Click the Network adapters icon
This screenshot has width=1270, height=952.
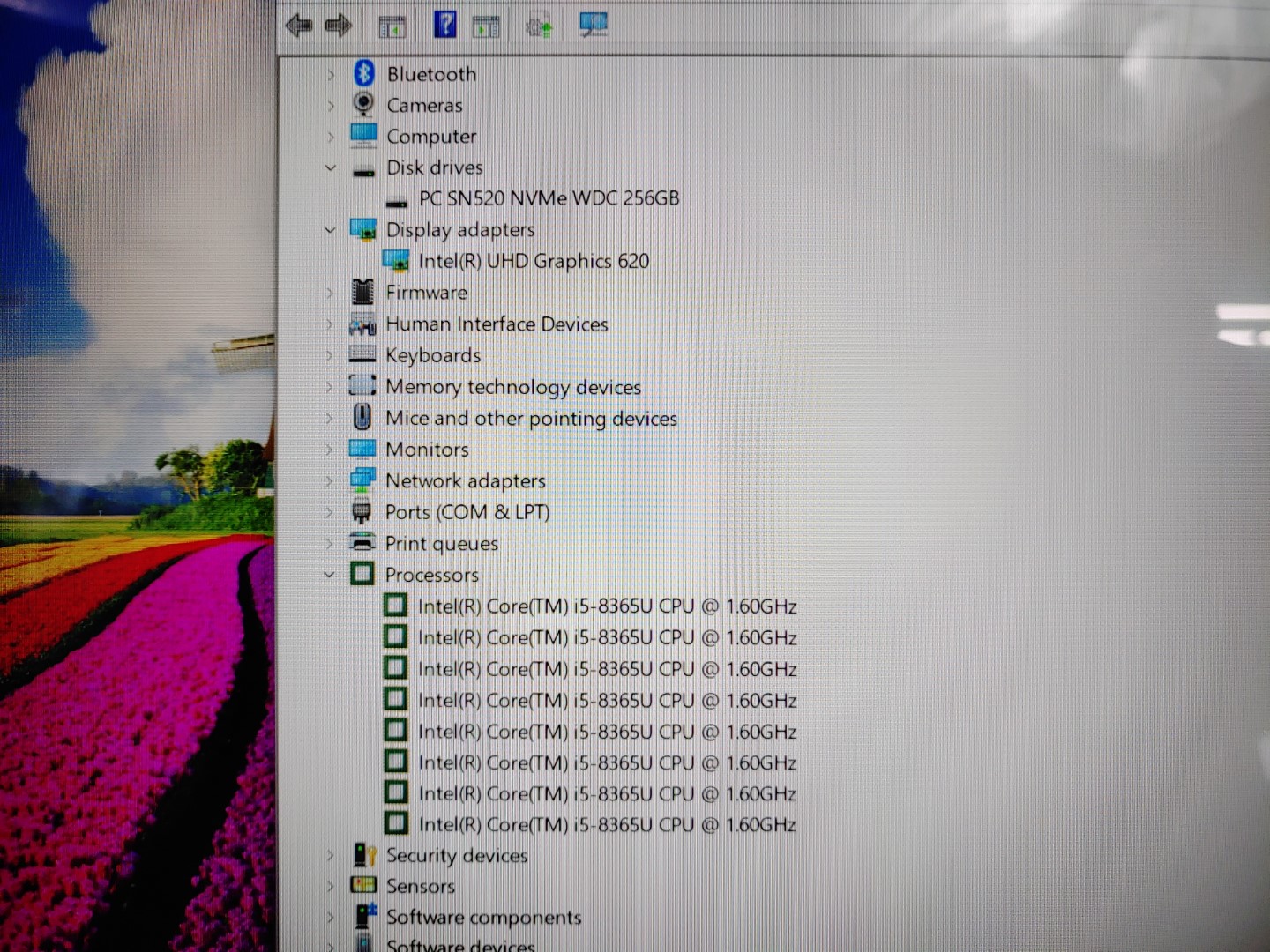362,480
